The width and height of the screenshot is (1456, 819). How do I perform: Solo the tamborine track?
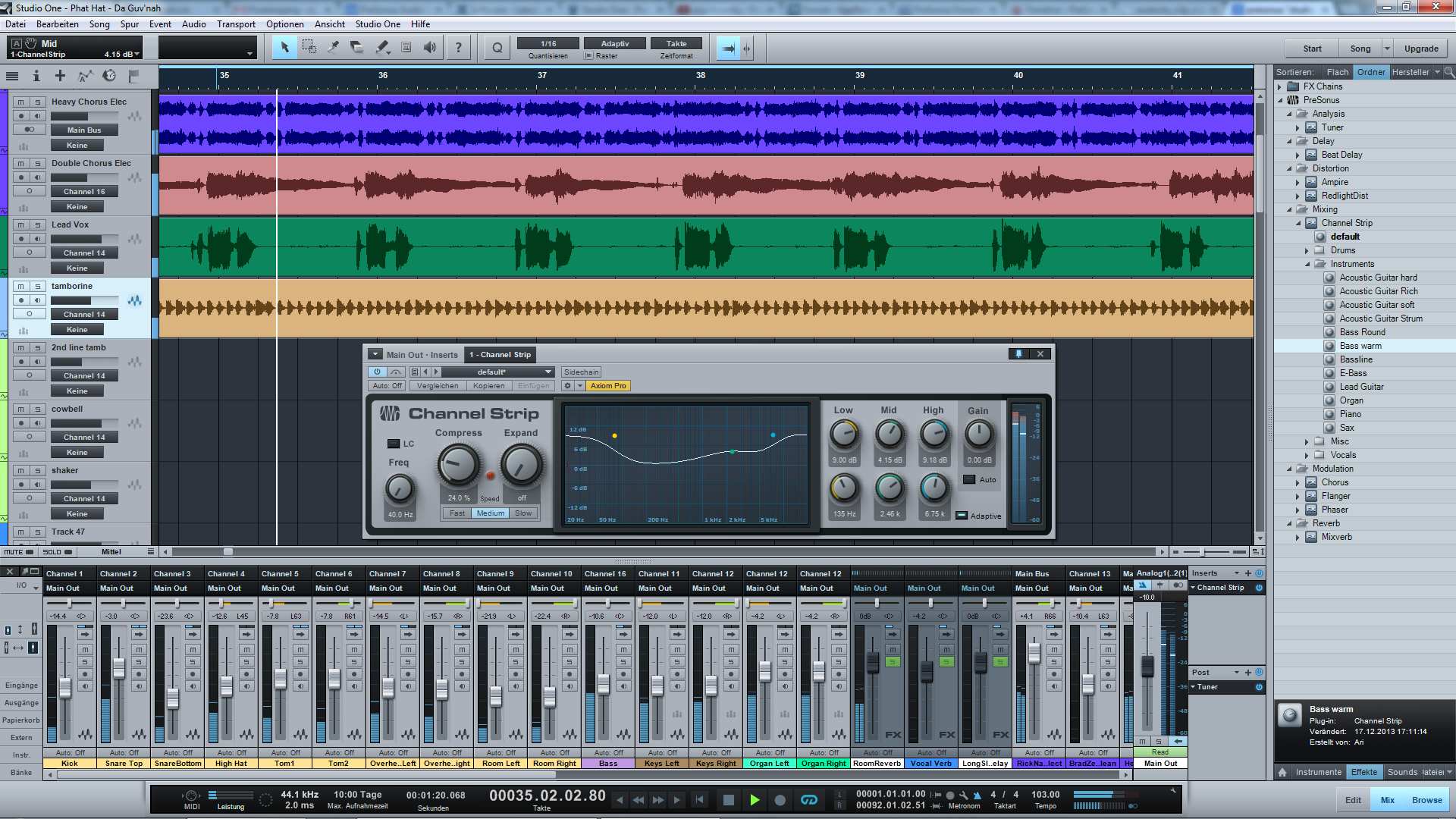(37, 286)
